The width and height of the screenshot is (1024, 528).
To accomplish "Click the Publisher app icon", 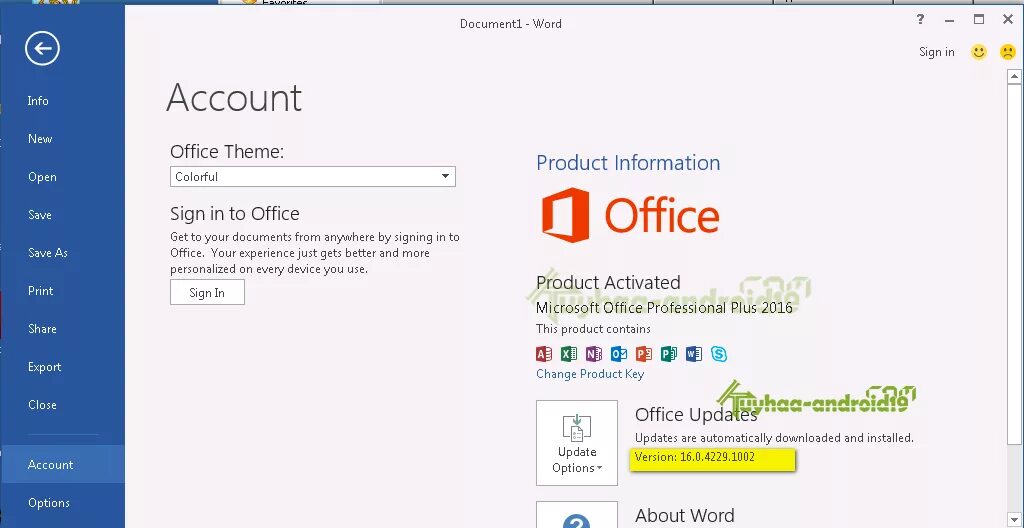I will (x=669, y=354).
